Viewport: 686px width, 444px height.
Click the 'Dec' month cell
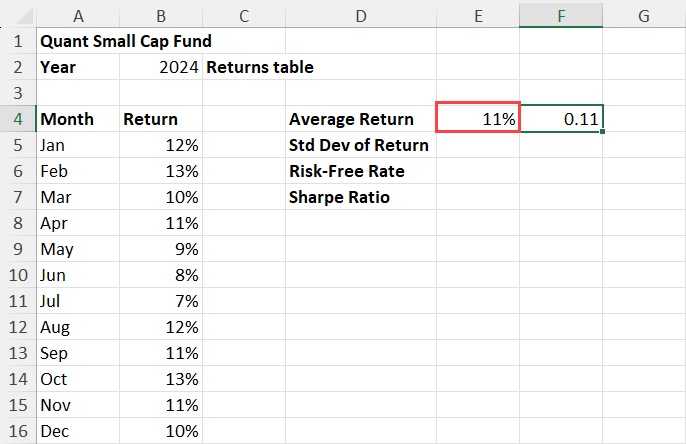(x=78, y=431)
